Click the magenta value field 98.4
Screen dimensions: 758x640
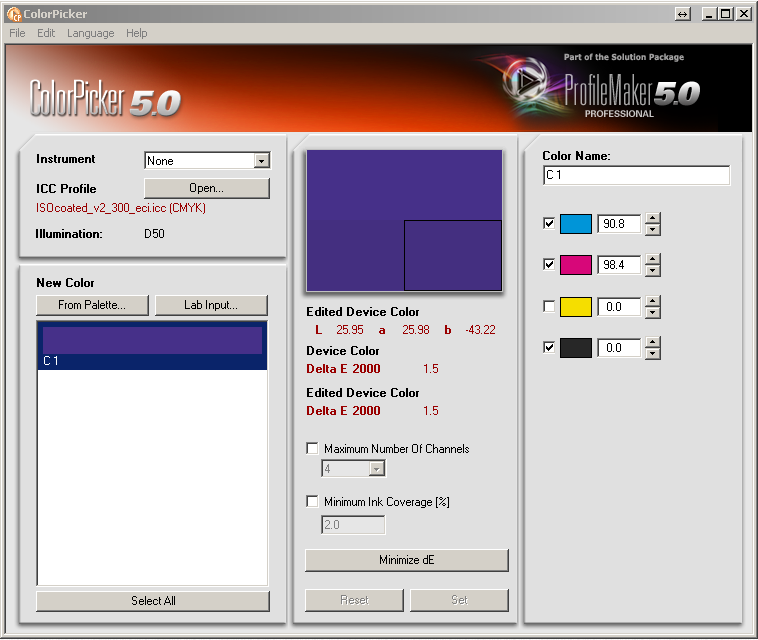click(619, 265)
